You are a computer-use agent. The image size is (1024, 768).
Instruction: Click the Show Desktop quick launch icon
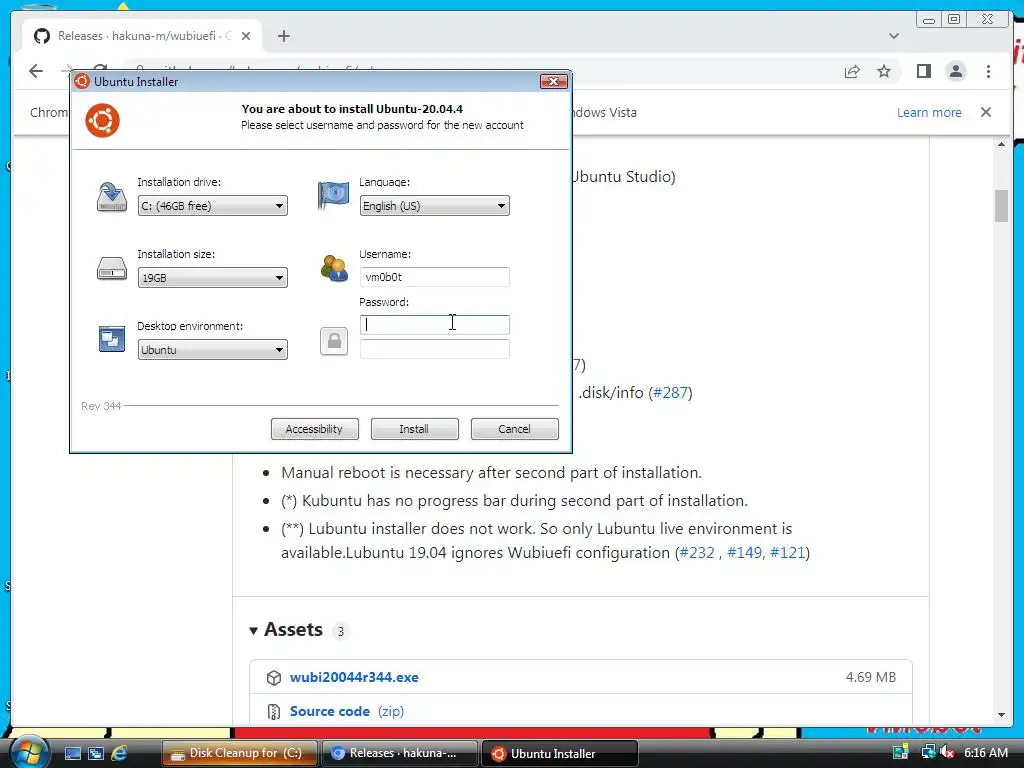pos(72,753)
